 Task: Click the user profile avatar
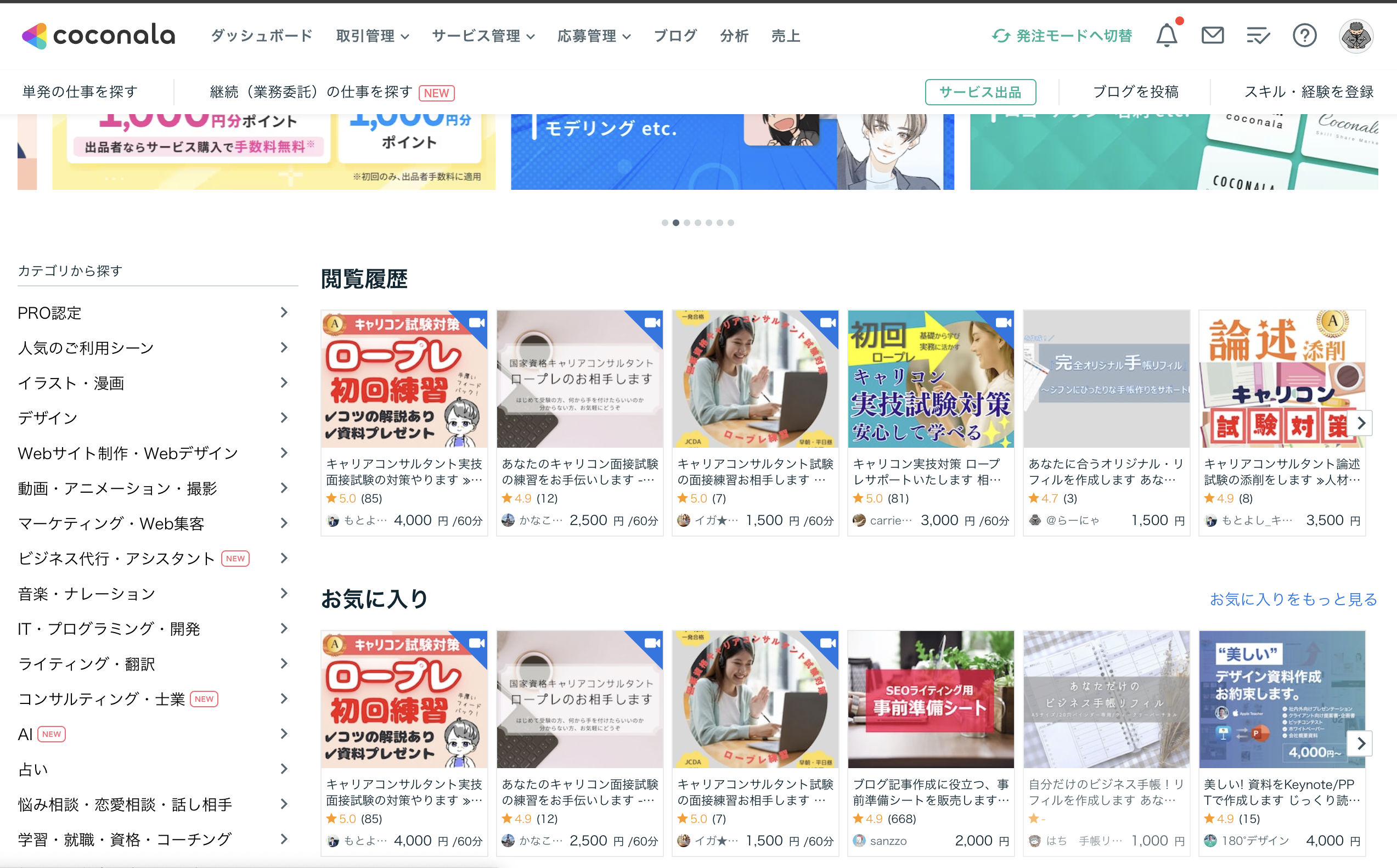(x=1356, y=36)
